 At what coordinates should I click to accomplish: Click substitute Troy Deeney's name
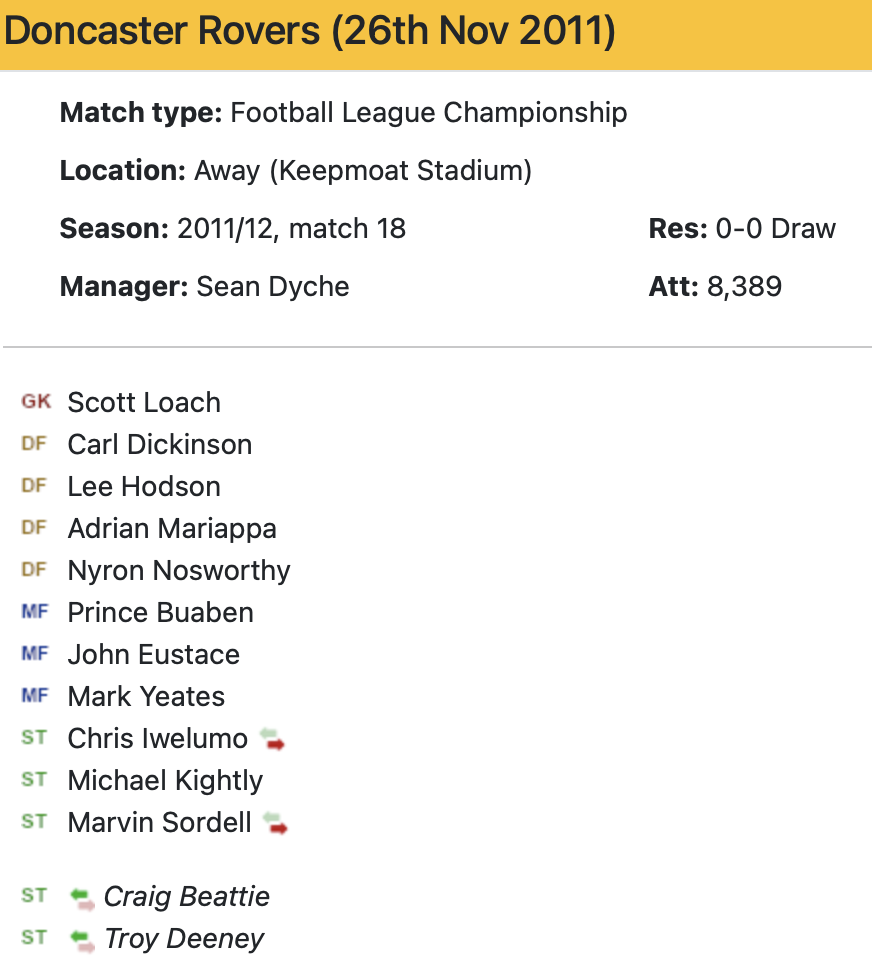click(184, 939)
